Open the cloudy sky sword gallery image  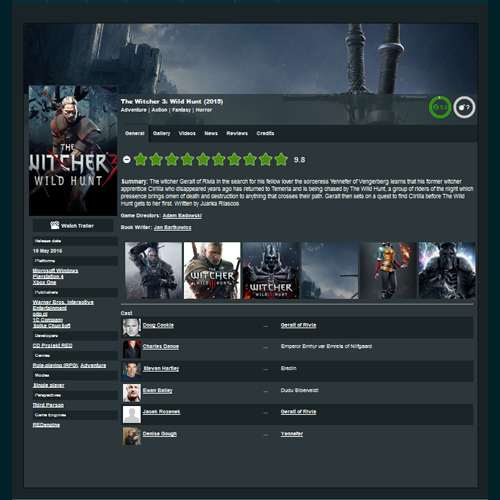pyautogui.click(x=330, y=270)
